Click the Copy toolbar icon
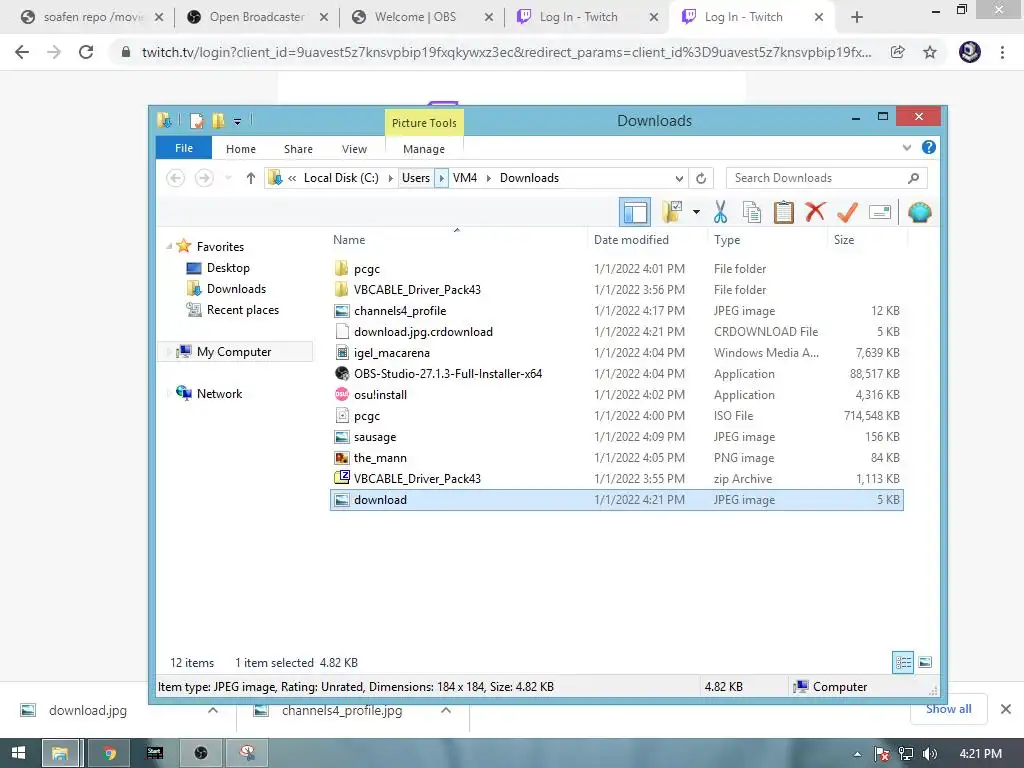The width and height of the screenshot is (1024, 768). [x=752, y=212]
